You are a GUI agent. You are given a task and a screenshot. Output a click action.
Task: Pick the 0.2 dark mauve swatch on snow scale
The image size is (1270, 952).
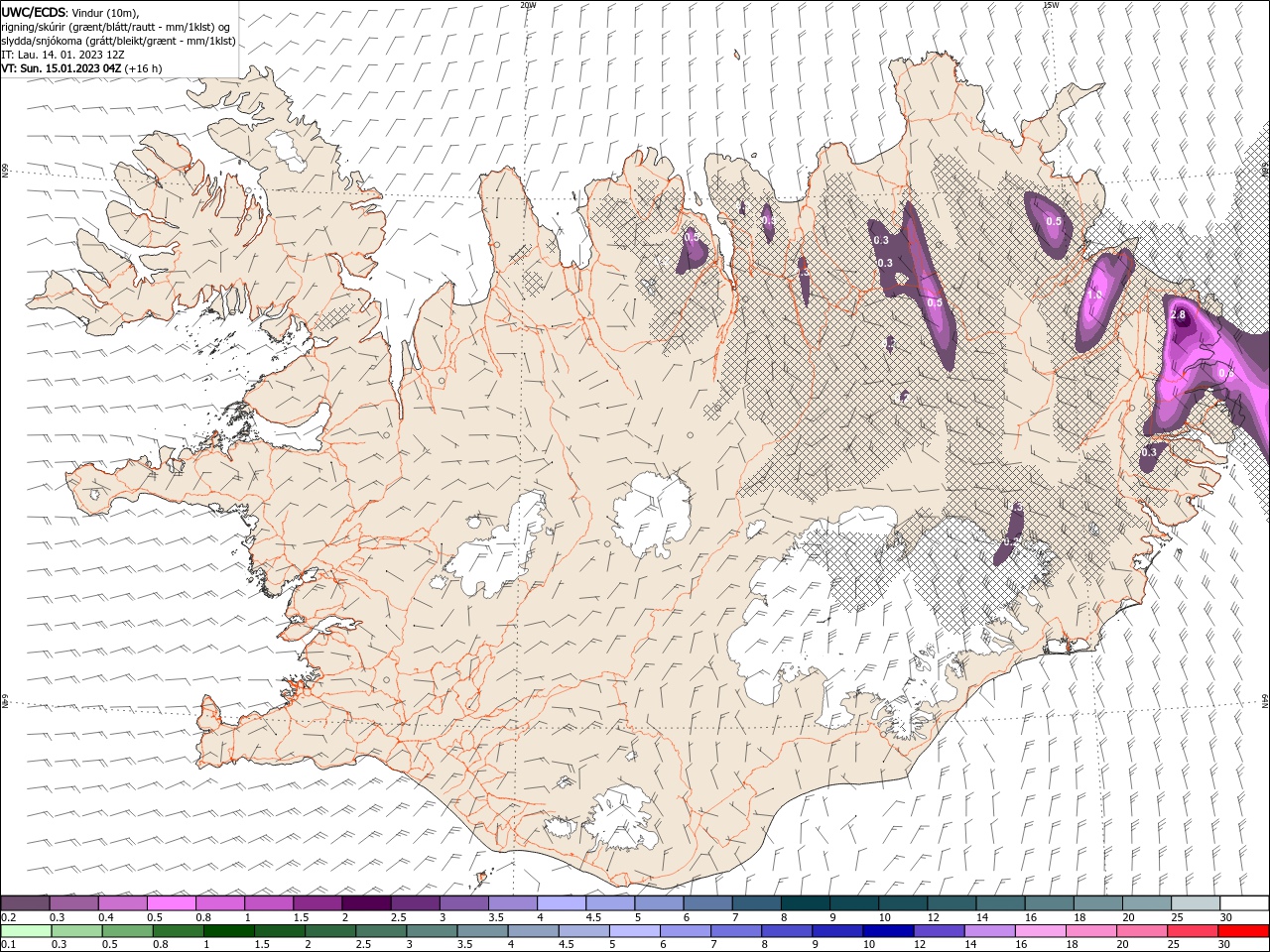(x=25, y=903)
